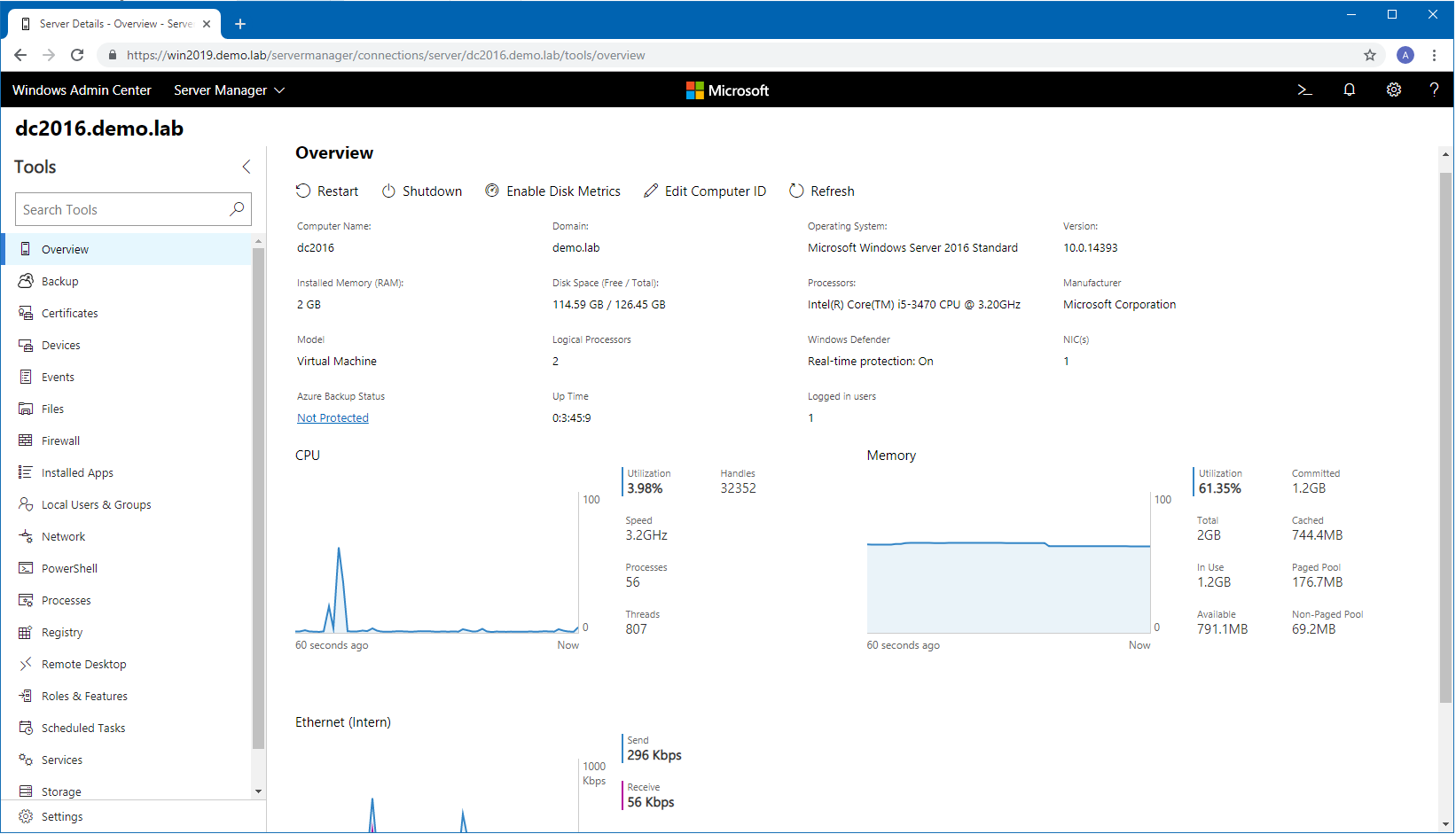This screenshot has width=1456, height=834.
Task: Select the Roles & Features tool
Action: click(84, 696)
